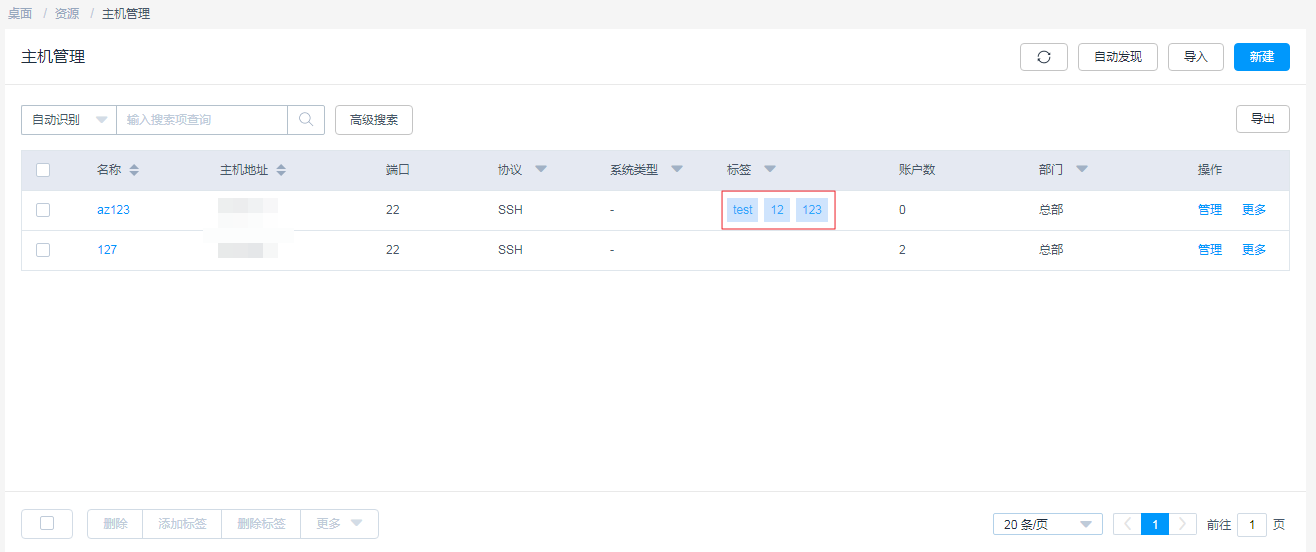Viewport: 1316px width, 552px height.
Task: Check the az123 row checkbox
Action: pyautogui.click(x=43, y=210)
